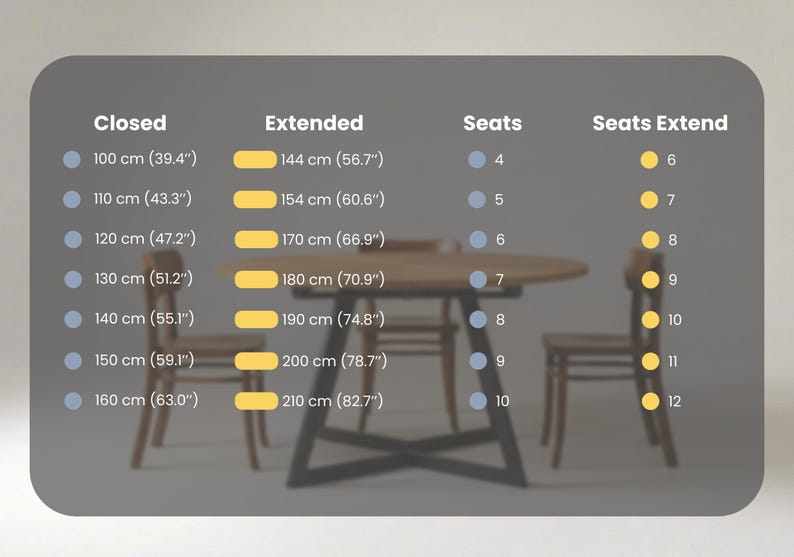Click the blue dot beside 160 cm (63.0")

pyautogui.click(x=73, y=401)
